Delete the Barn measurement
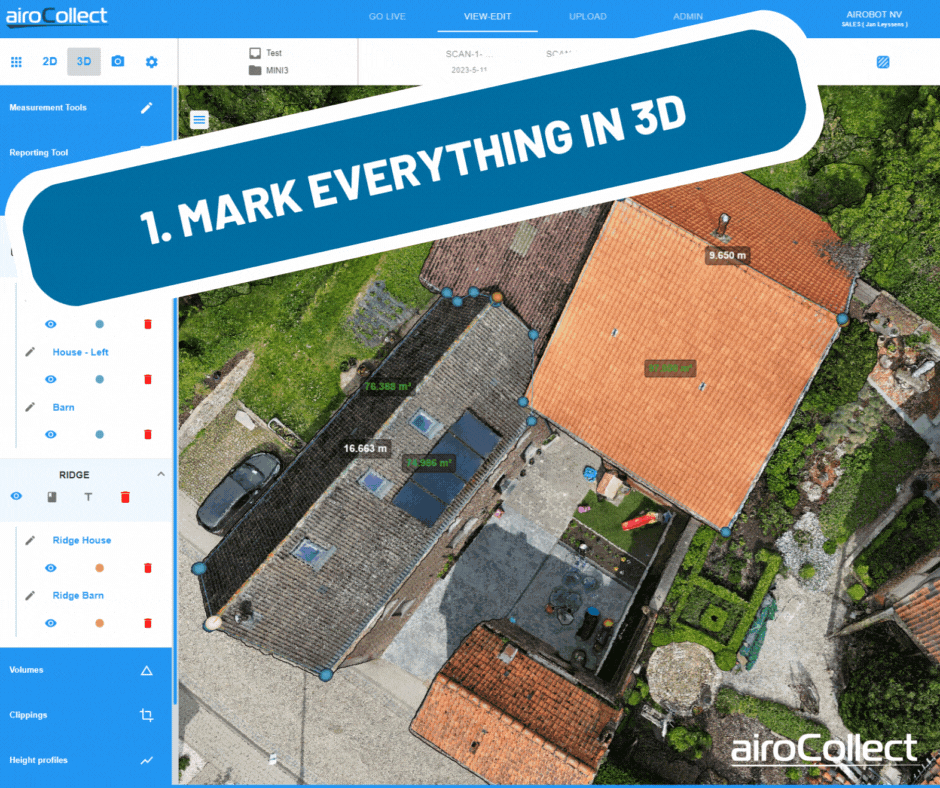The height and width of the screenshot is (788, 940). click(148, 434)
